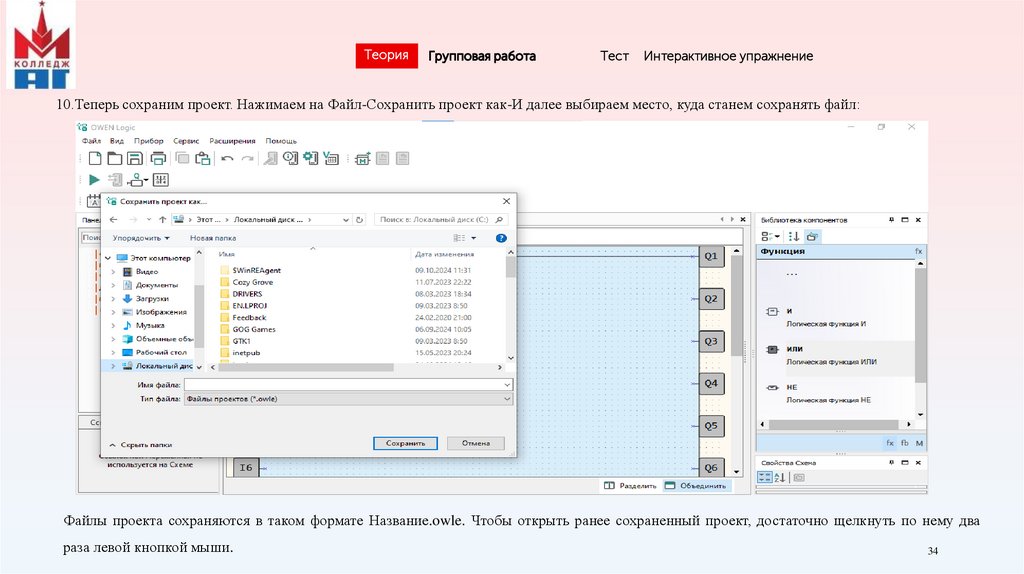The width and height of the screenshot is (1024, 574).
Task: Open the Теория slide section
Action: pyautogui.click(x=387, y=56)
